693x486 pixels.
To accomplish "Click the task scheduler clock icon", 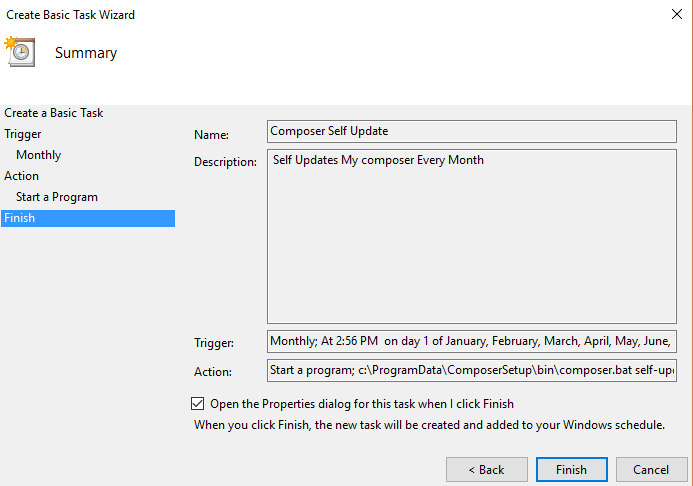I will [x=20, y=51].
